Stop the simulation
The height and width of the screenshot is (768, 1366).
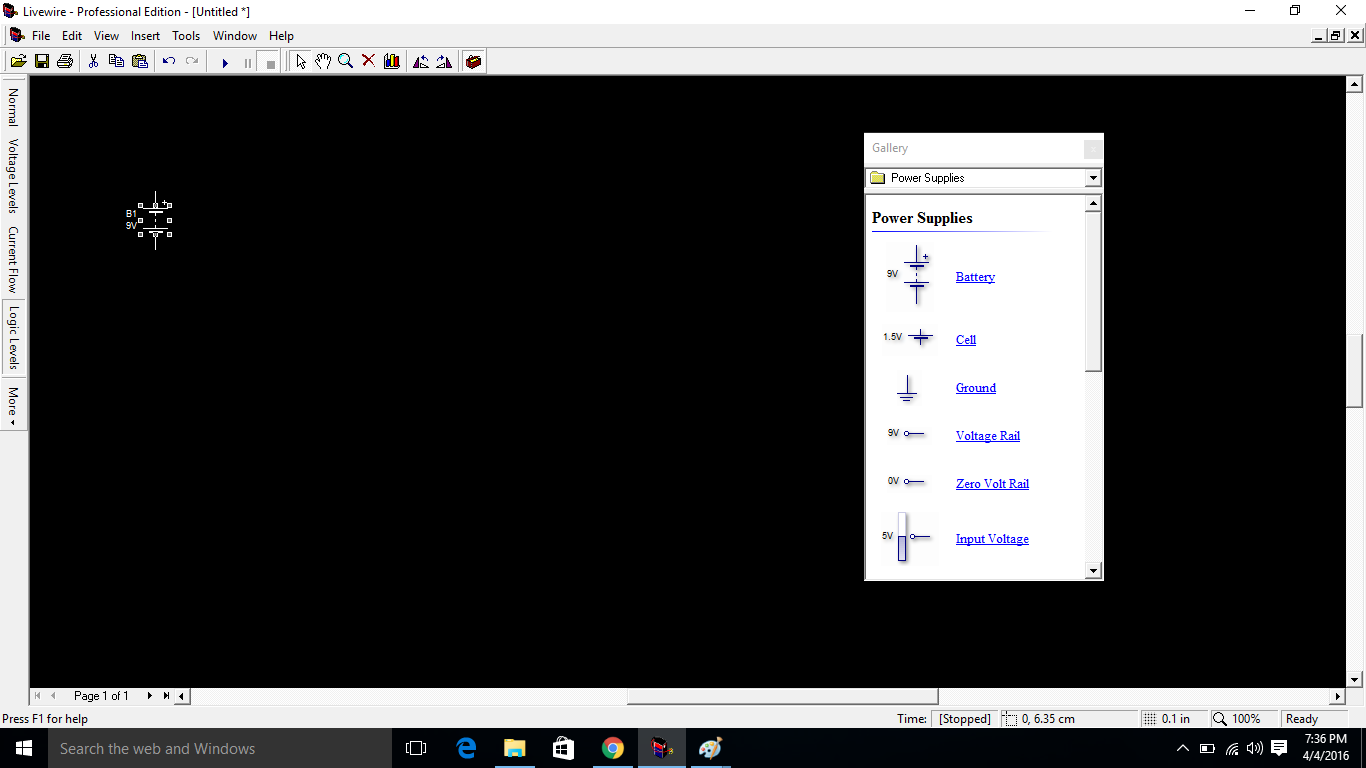[270, 63]
